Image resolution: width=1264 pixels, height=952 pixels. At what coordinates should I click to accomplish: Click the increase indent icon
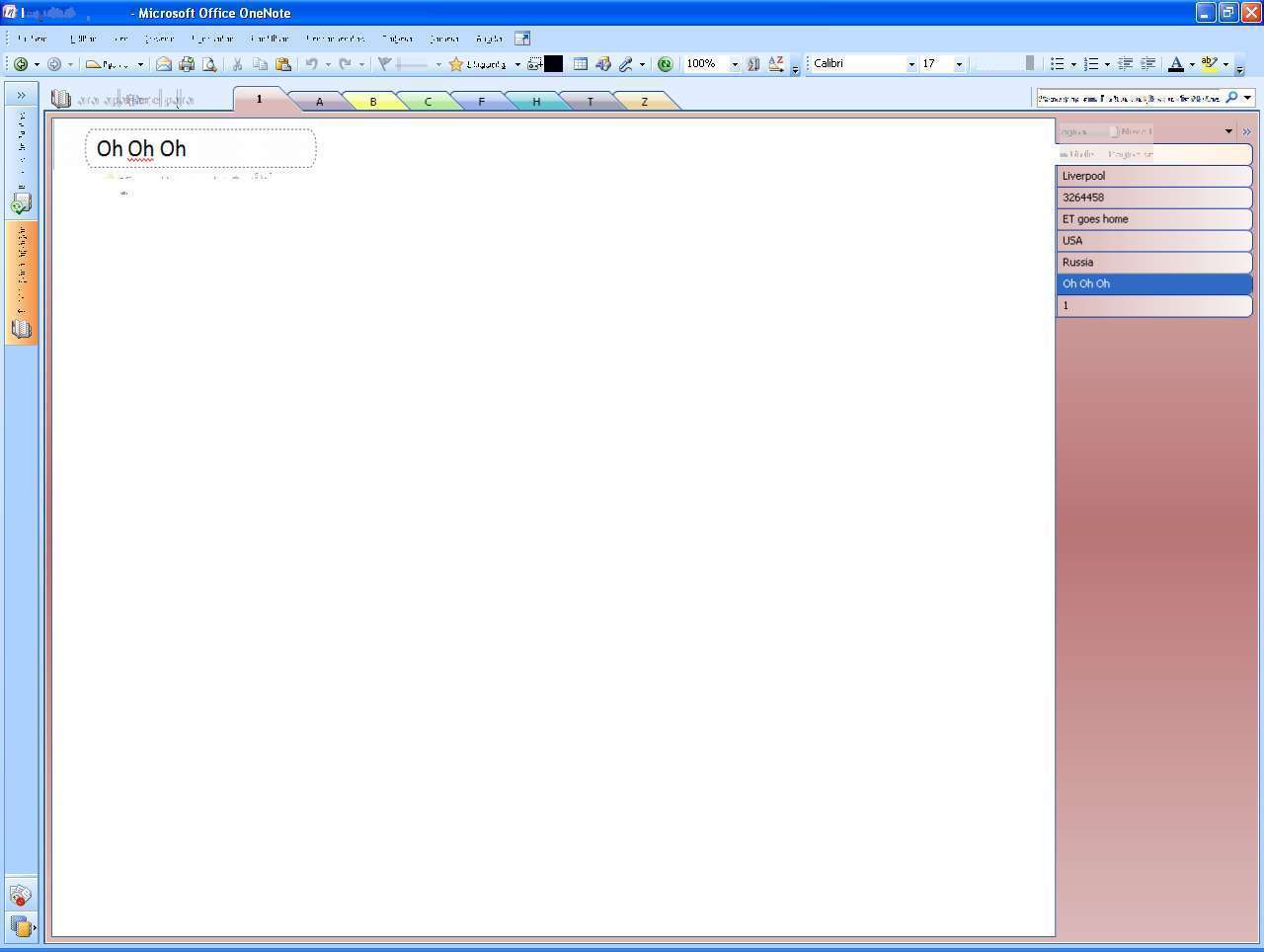click(1147, 64)
